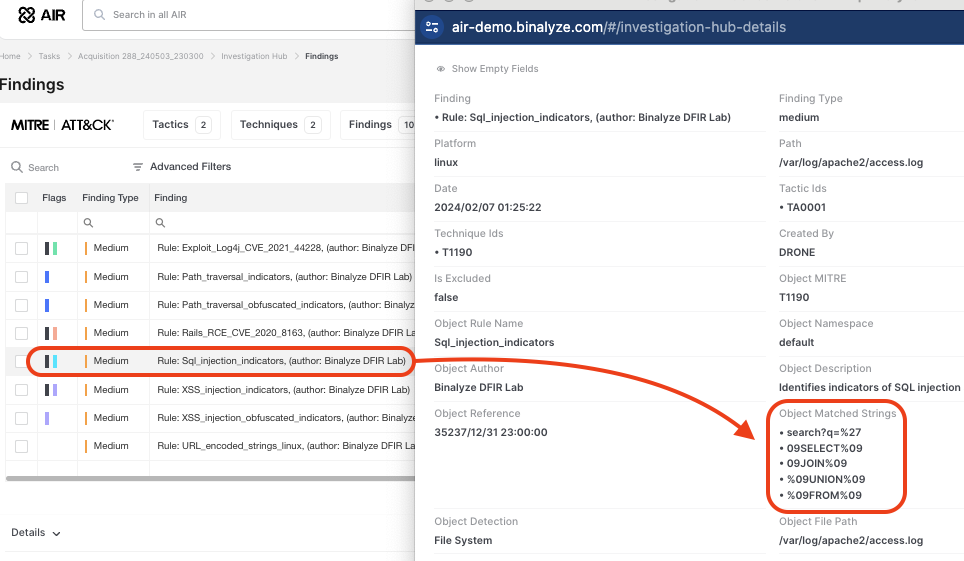Select the Sql_injection_indicators finding row
Viewport: 964px width, 561px height.
tap(280, 361)
